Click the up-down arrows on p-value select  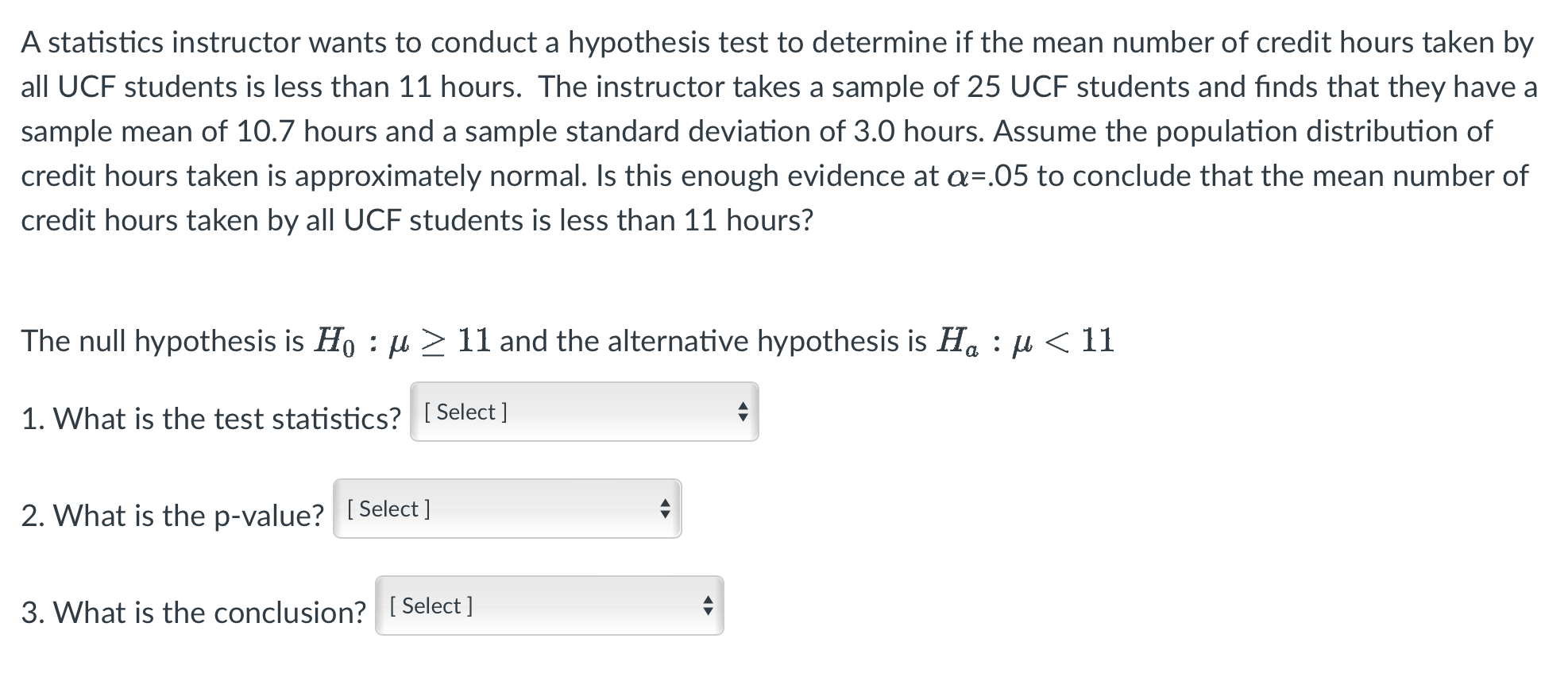click(665, 509)
